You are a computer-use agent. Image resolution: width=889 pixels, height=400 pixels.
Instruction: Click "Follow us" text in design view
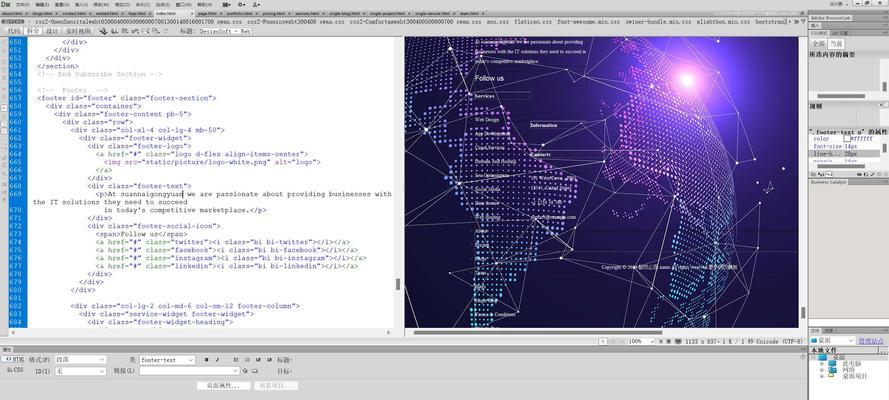489,78
